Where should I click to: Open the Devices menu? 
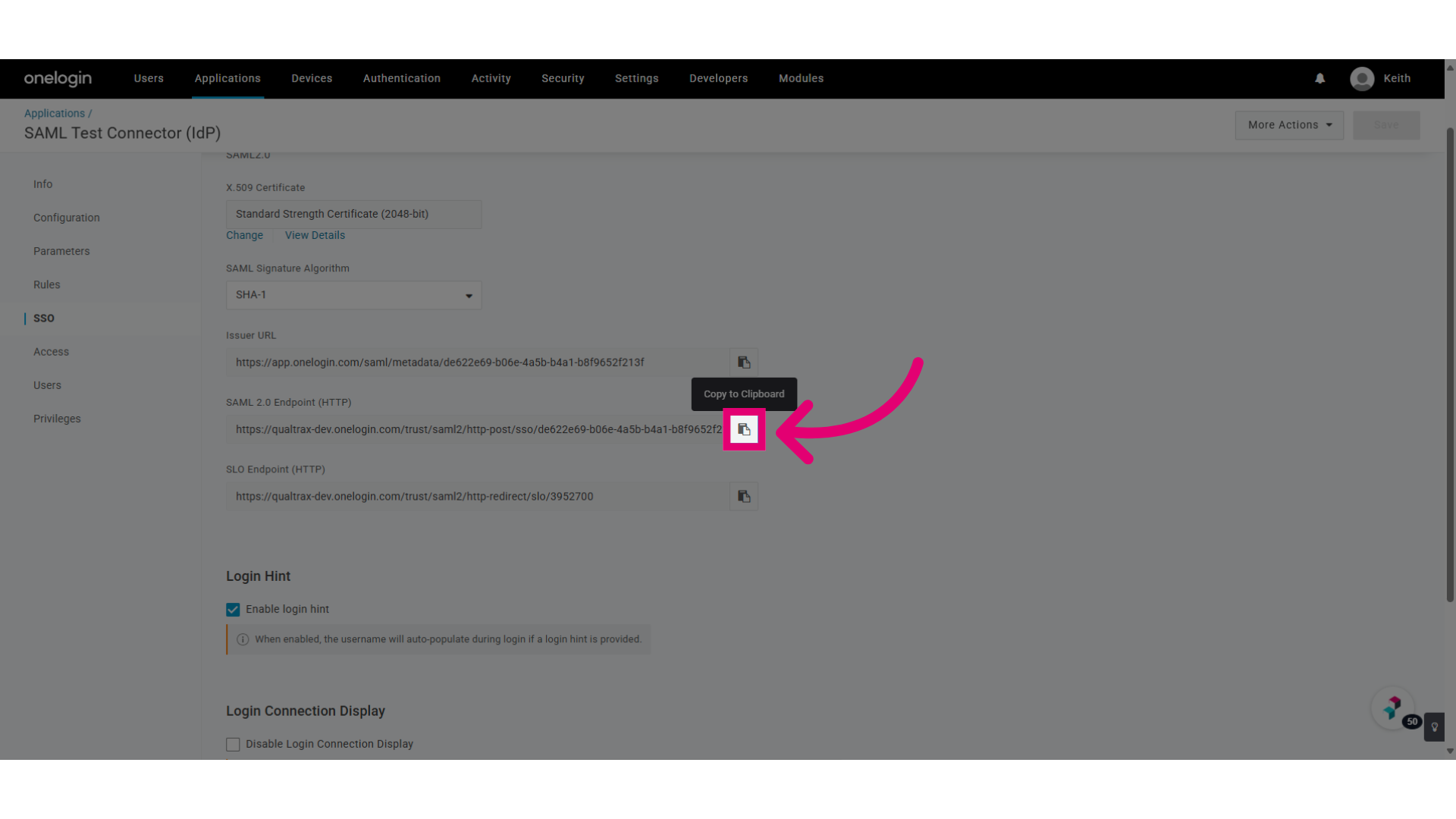312,79
